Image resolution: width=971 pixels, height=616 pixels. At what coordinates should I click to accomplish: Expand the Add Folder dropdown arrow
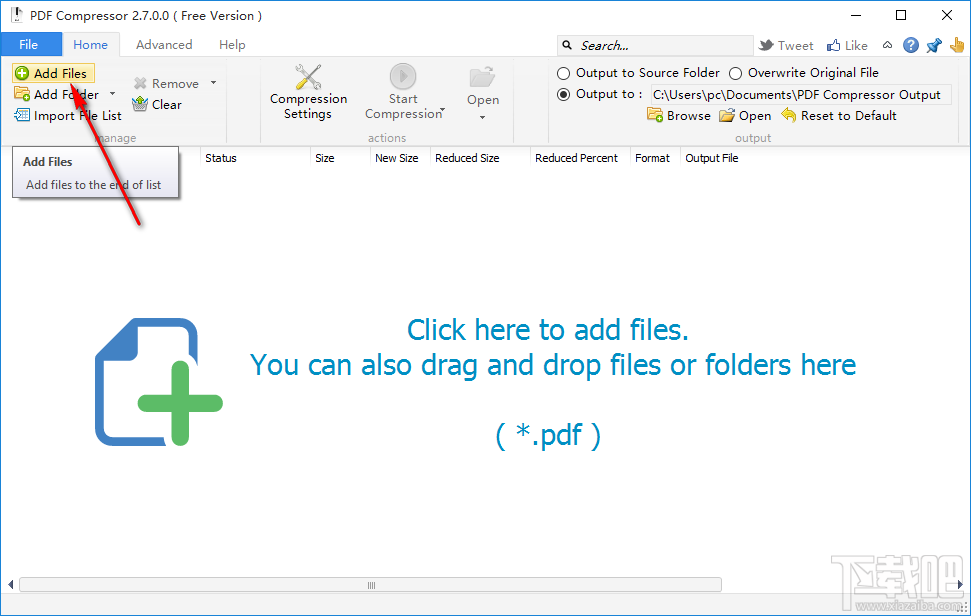[112, 94]
